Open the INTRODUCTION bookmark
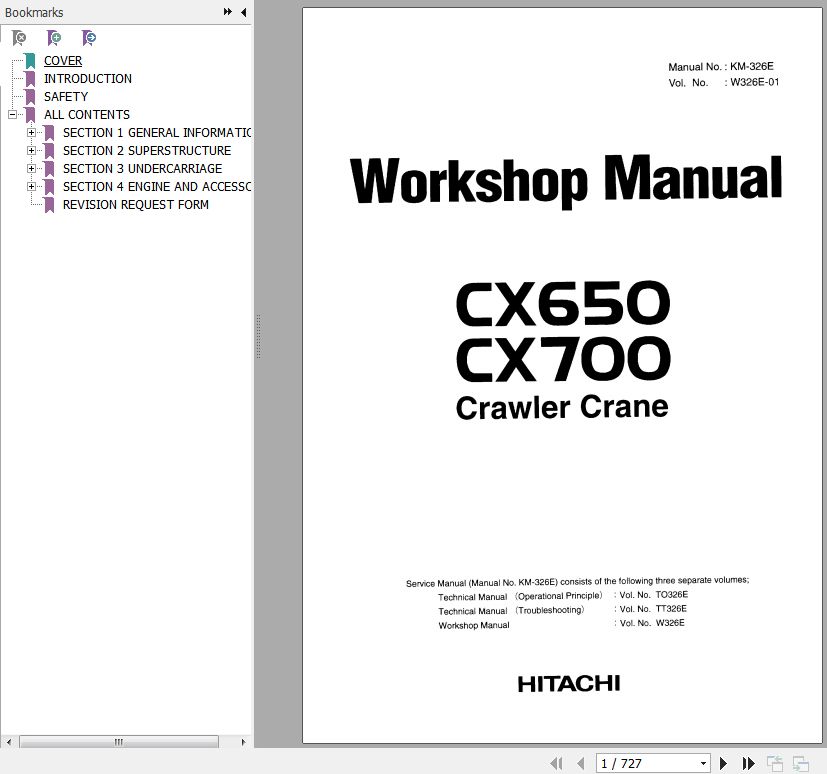Viewport: 827px width, 774px height. point(88,79)
